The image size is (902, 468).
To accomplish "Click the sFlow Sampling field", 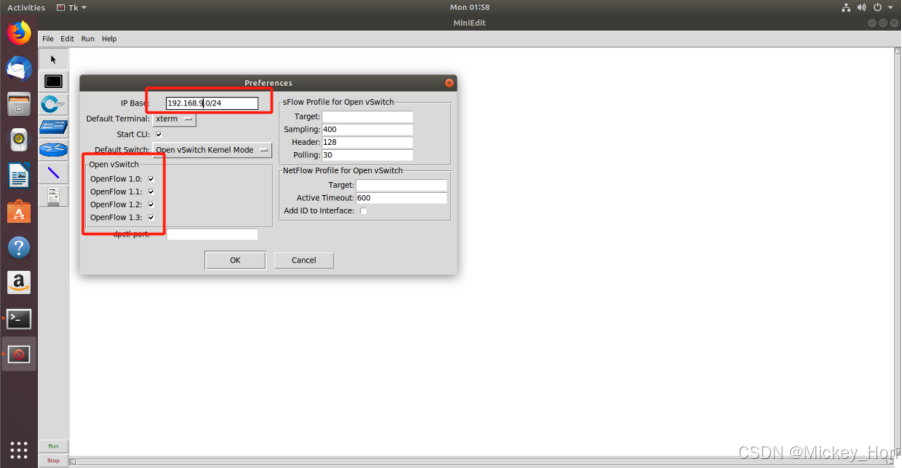I will 368,129.
